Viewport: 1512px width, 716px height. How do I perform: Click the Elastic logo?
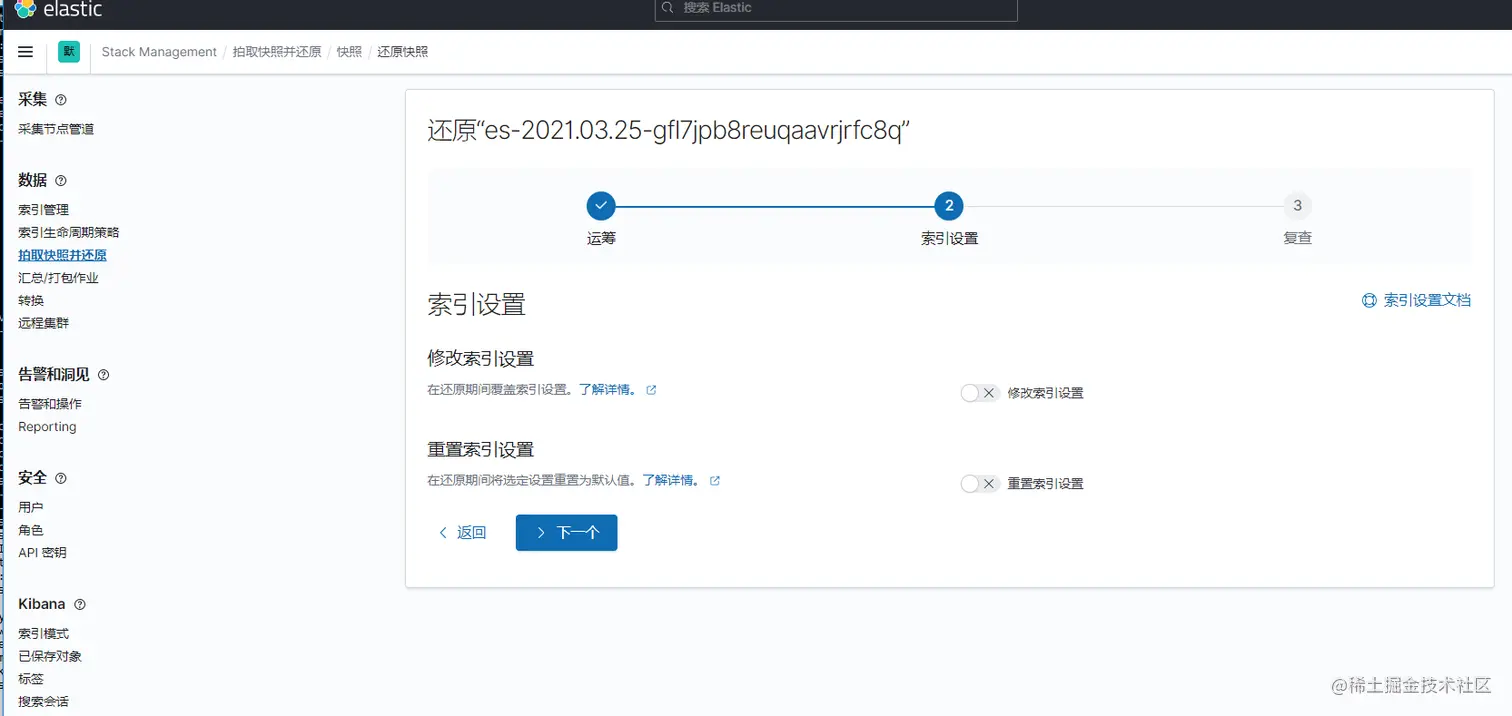click(58, 10)
